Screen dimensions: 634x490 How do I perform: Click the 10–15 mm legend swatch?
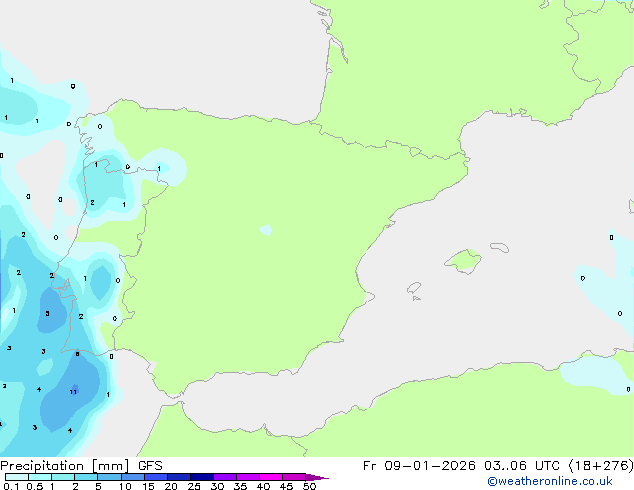pos(132,477)
